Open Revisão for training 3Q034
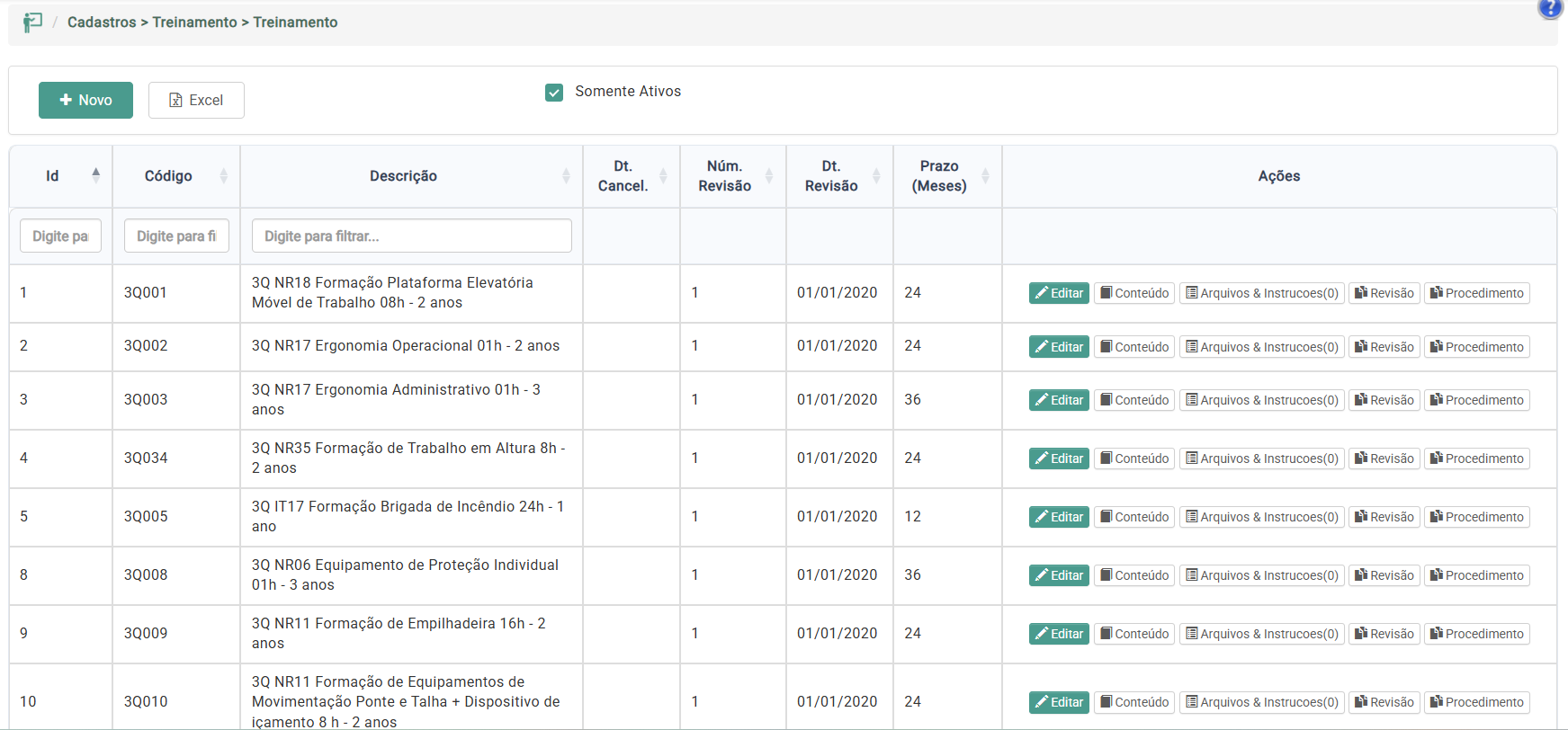The height and width of the screenshot is (730, 1568). tap(1384, 458)
